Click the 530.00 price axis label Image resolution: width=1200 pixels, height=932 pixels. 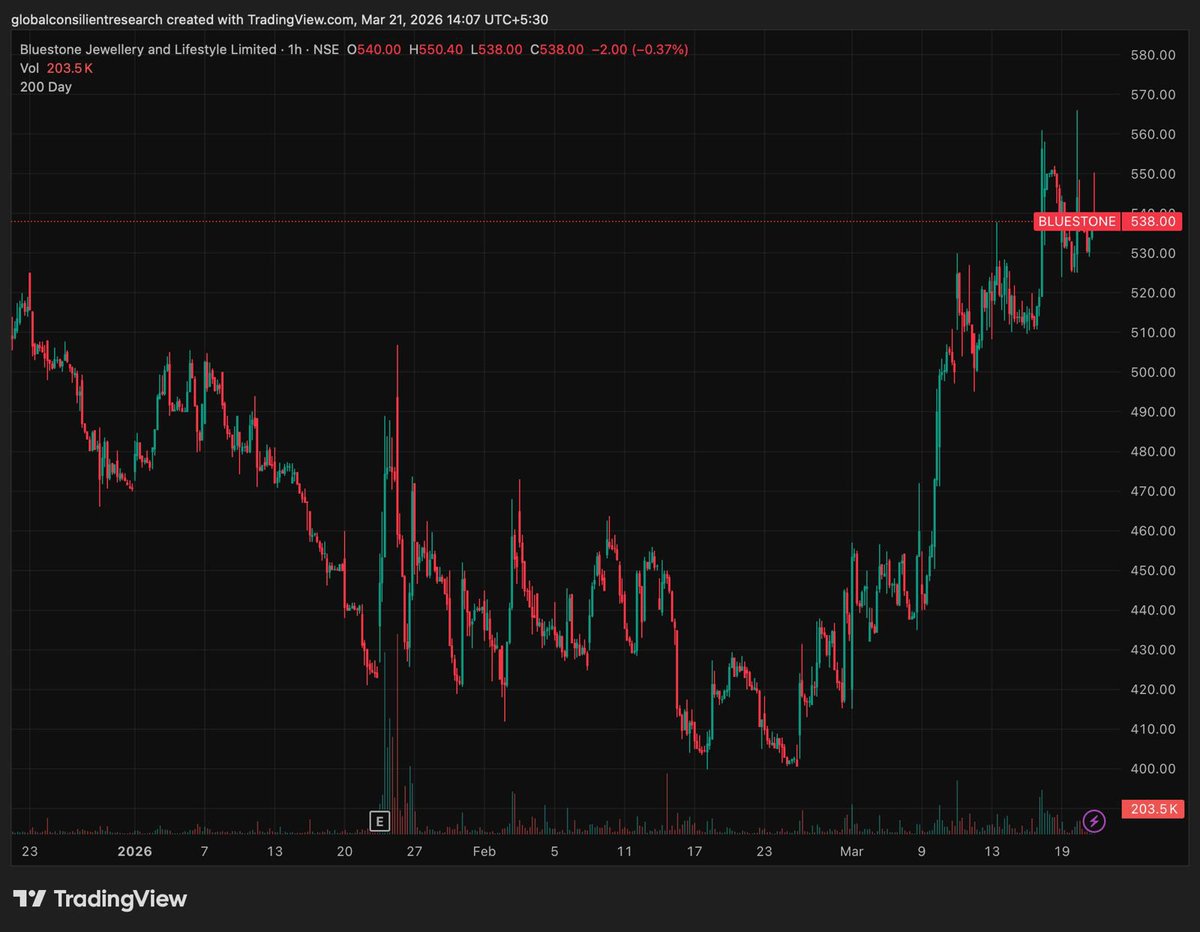coord(1152,253)
